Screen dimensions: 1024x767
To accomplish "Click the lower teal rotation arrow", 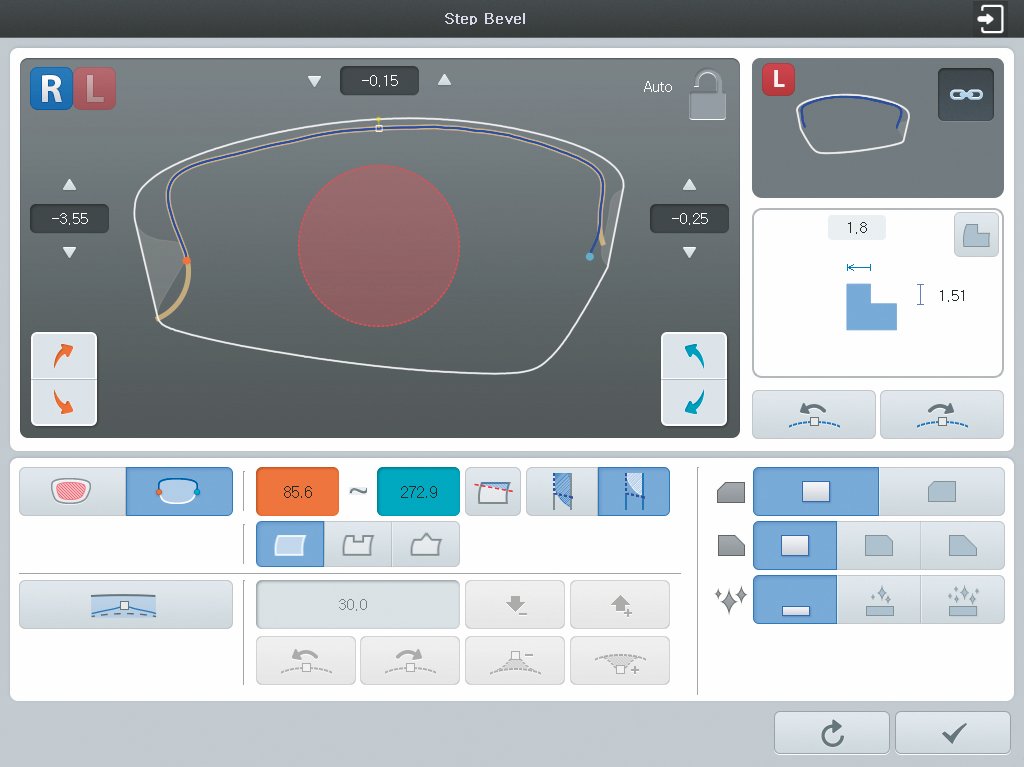I will (694, 402).
